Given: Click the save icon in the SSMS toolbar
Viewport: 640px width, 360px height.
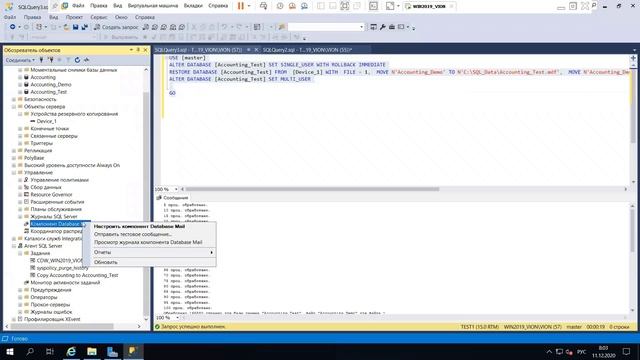Looking at the screenshot, I should (x=76, y=27).
